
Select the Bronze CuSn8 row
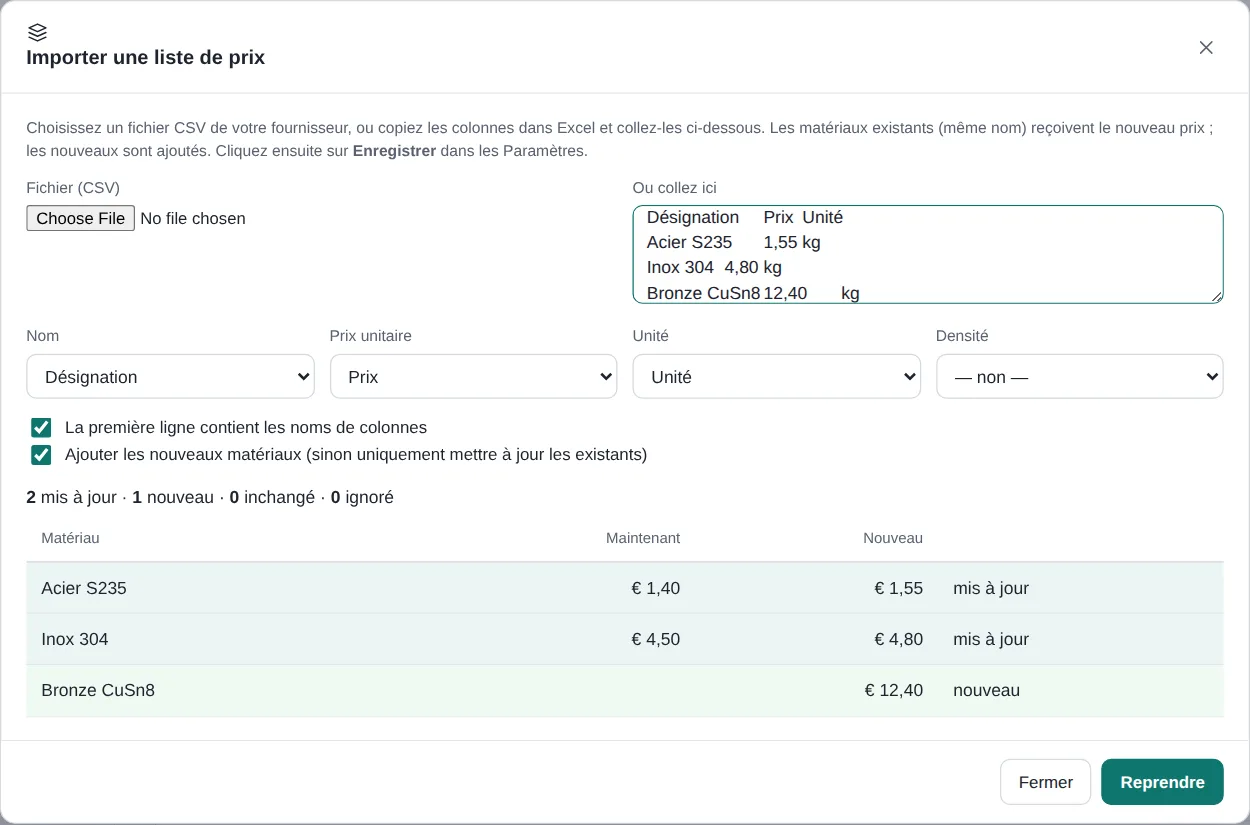pos(625,690)
